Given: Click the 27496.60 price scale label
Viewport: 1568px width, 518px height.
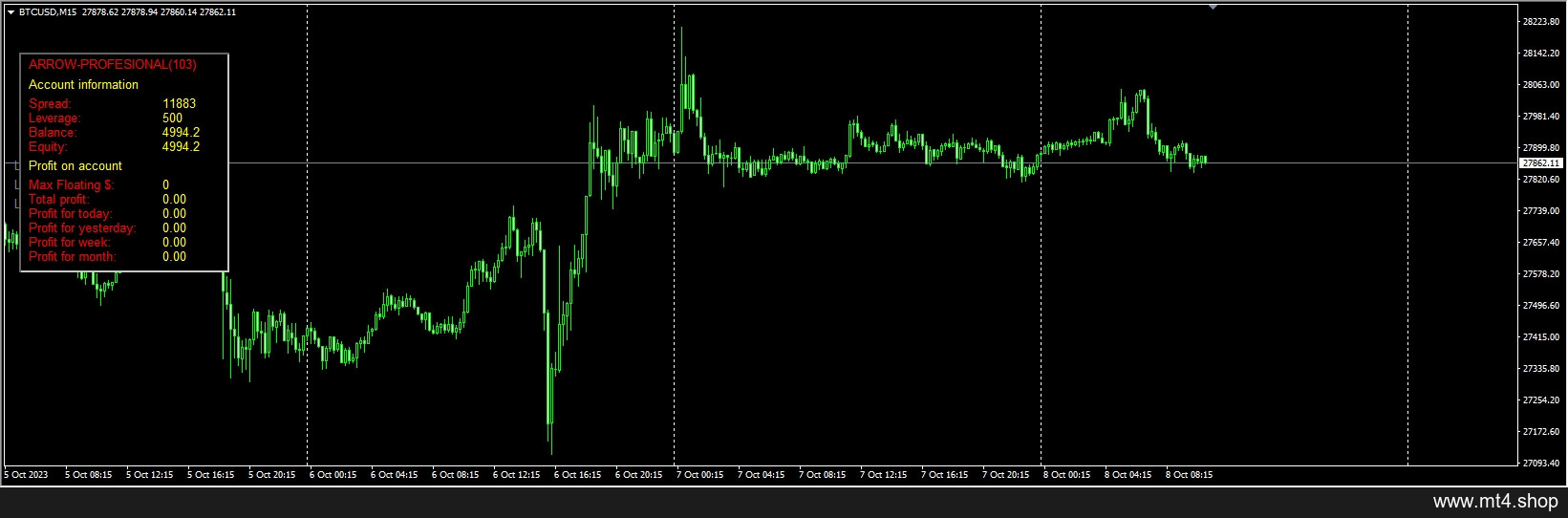Looking at the screenshot, I should pos(1540,306).
